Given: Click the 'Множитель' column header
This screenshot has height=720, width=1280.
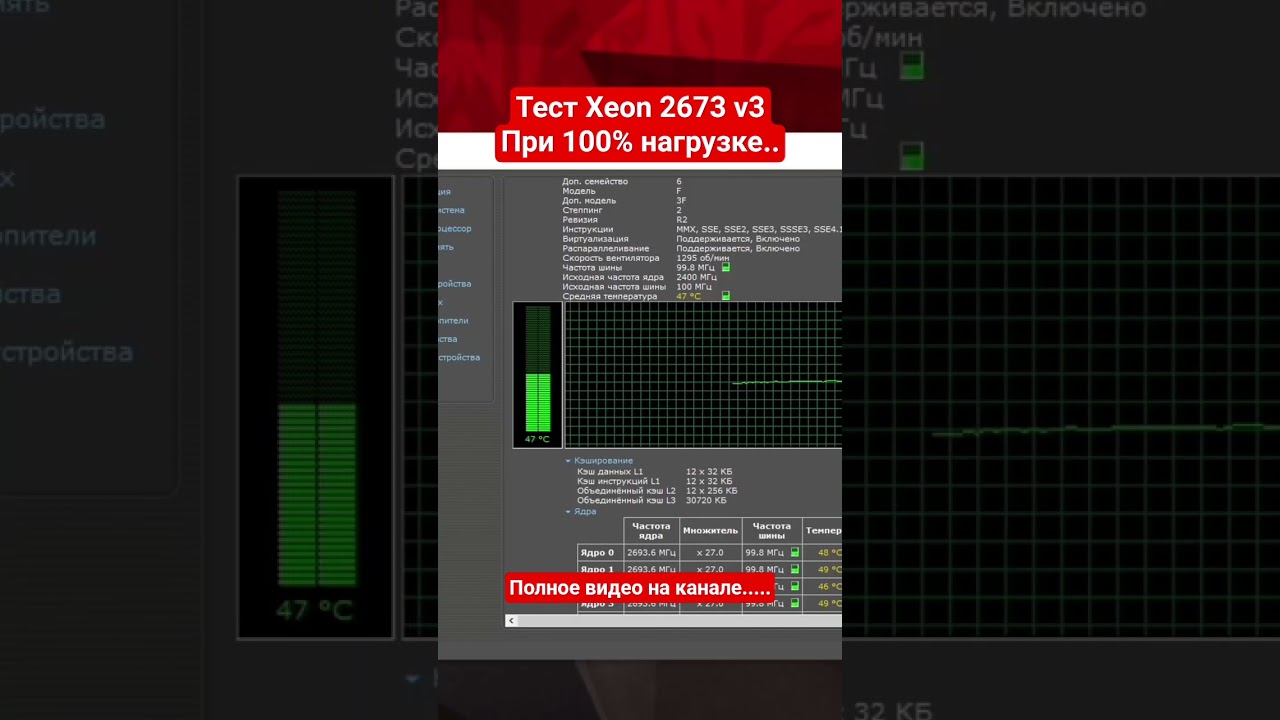Looking at the screenshot, I should tap(710, 531).
